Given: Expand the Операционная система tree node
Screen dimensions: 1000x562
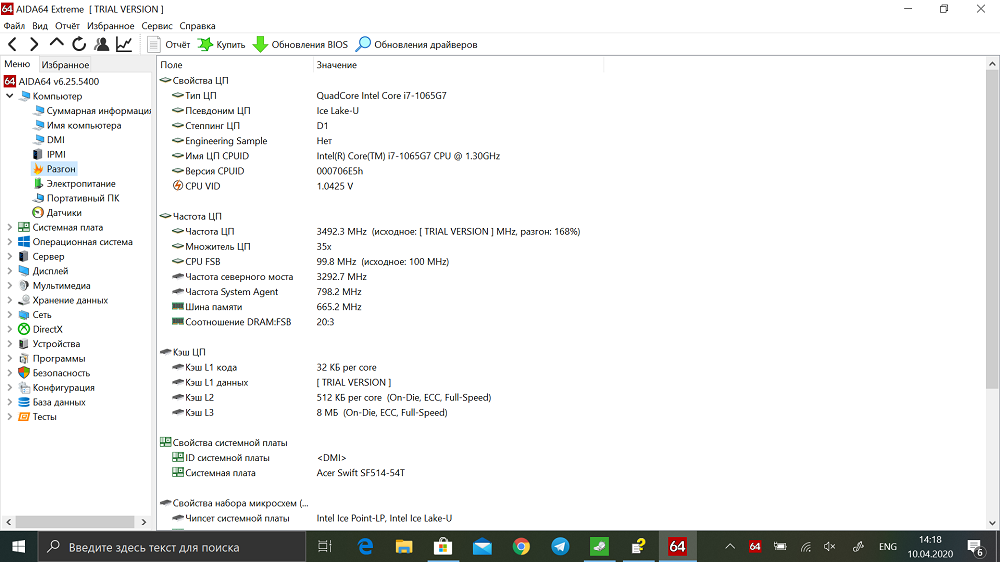Looking at the screenshot, I should pos(10,242).
